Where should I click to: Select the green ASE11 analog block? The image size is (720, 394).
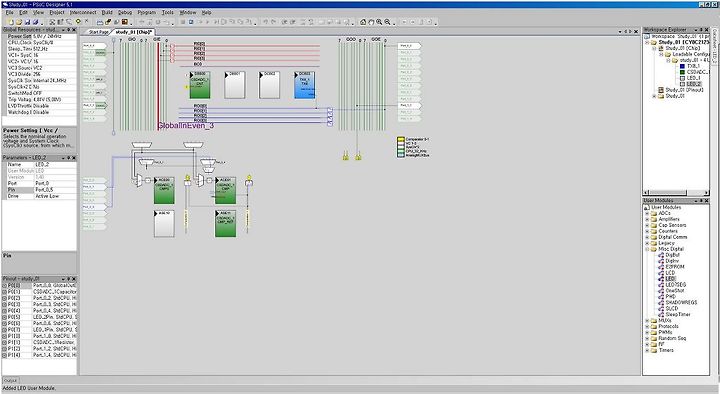tap(225, 224)
